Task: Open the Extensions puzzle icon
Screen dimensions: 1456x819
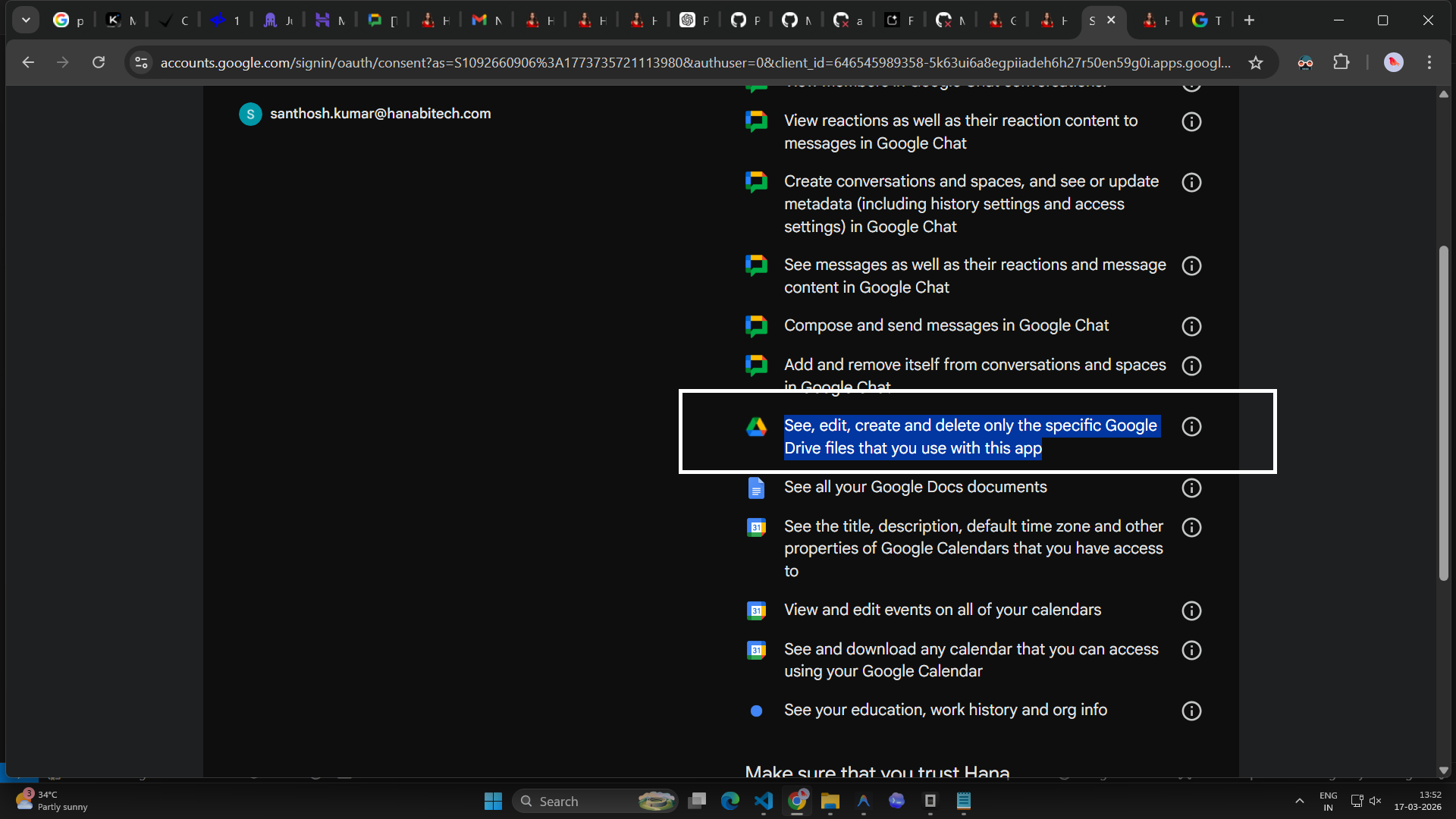Action: (x=1341, y=63)
